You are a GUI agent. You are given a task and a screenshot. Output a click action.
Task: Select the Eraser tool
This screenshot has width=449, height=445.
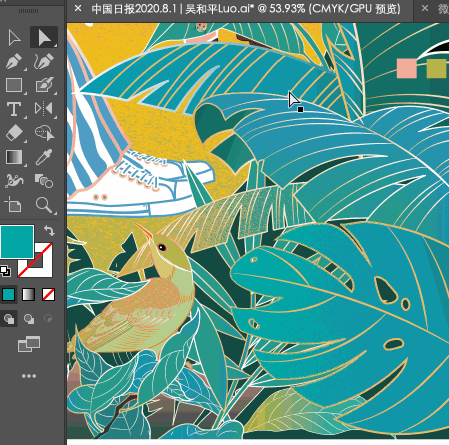tap(14, 133)
